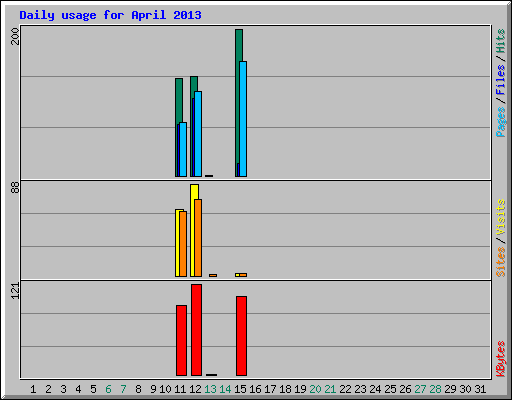512x400 pixels.
Task: Click the small orange Sites bar for day 13
Action: click(x=213, y=275)
